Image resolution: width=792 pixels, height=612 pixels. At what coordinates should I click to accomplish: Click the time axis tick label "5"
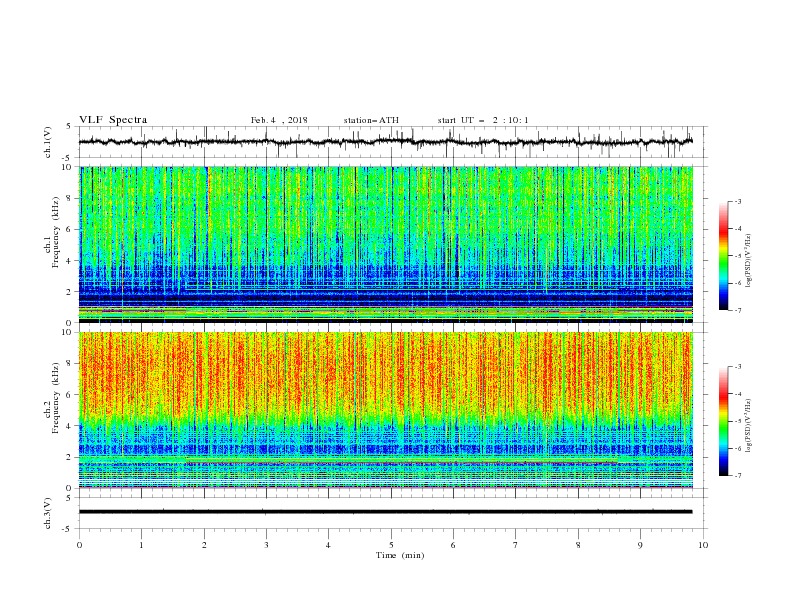point(391,545)
